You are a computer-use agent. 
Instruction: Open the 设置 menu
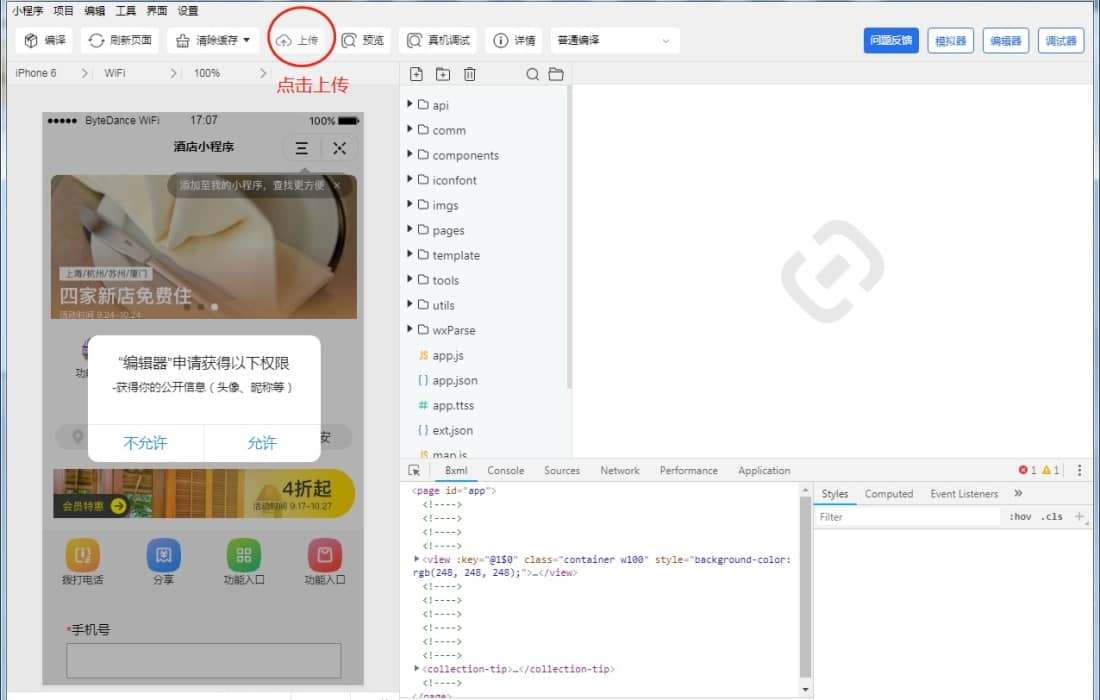coord(187,11)
